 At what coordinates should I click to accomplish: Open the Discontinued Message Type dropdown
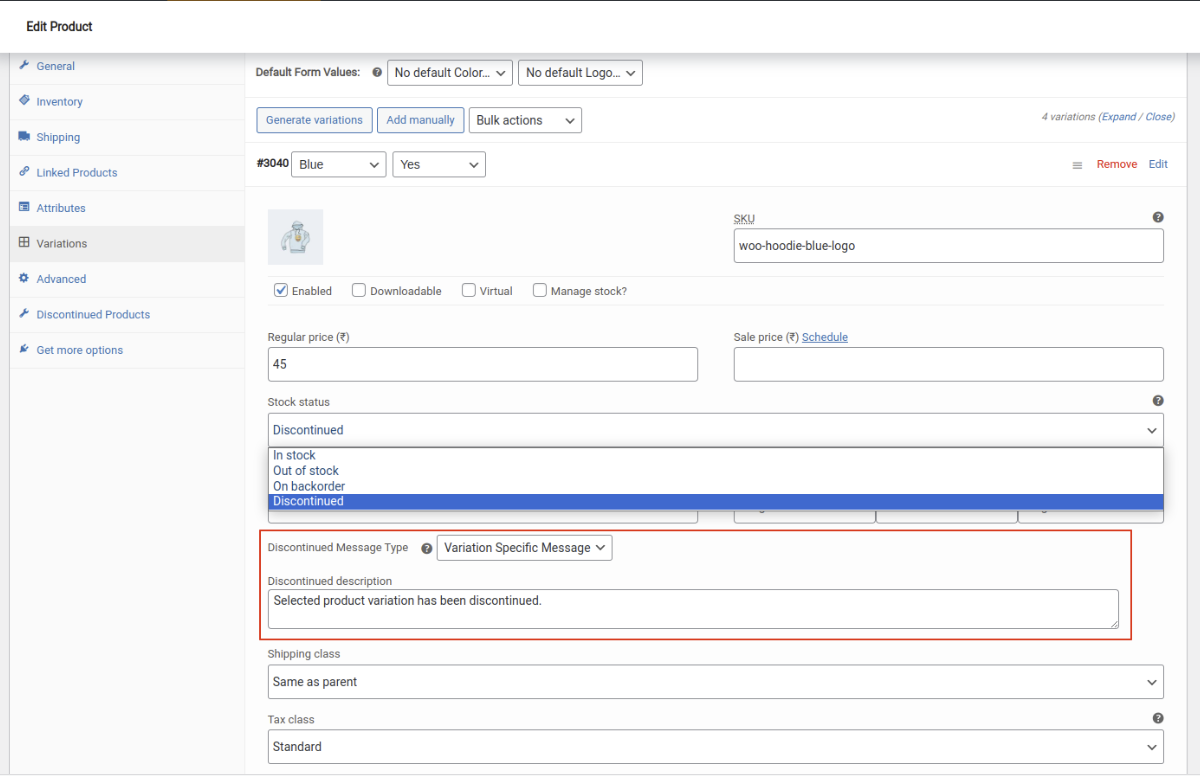coord(524,548)
